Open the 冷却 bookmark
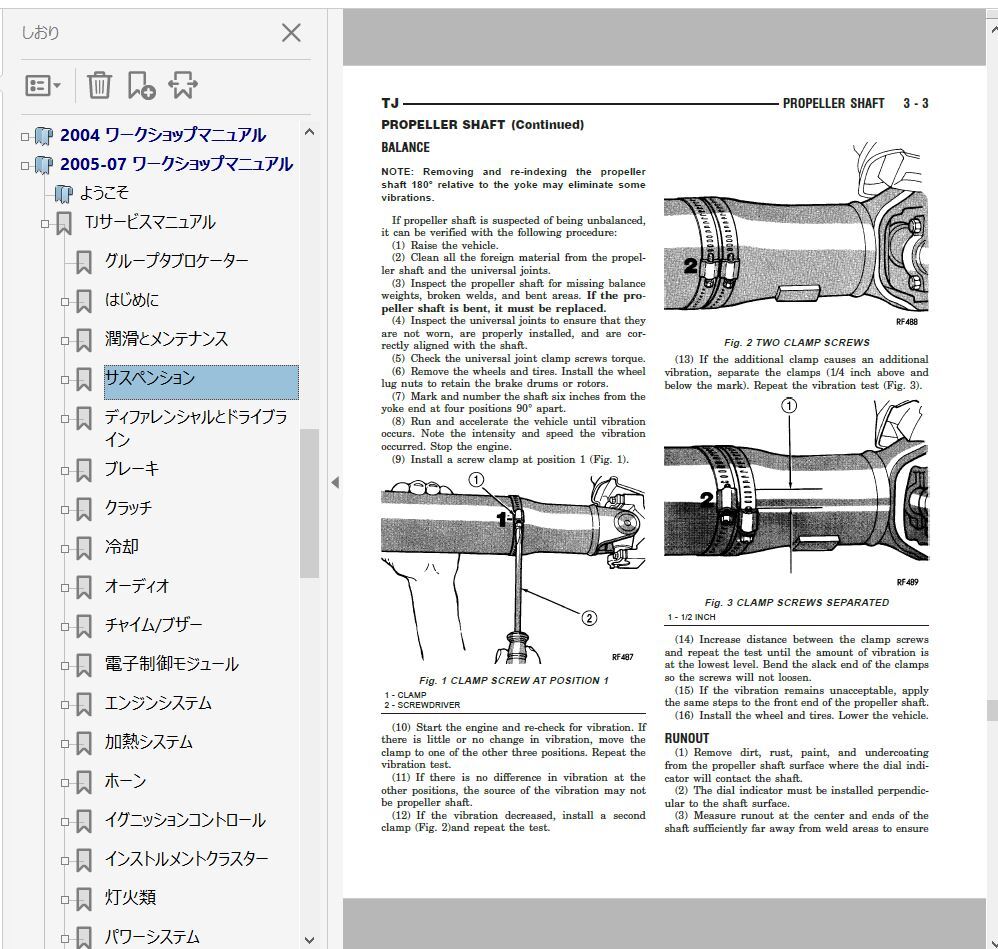Image resolution: width=998 pixels, height=949 pixels. coord(122,547)
